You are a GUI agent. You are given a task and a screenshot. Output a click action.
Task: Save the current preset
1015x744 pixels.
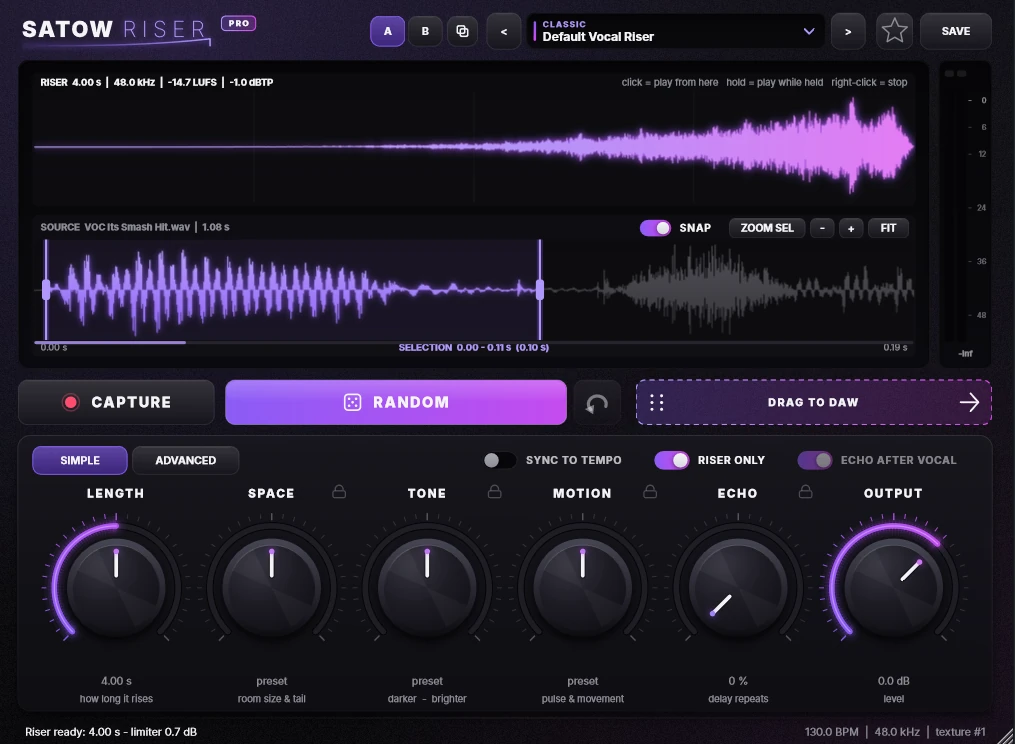(x=955, y=31)
